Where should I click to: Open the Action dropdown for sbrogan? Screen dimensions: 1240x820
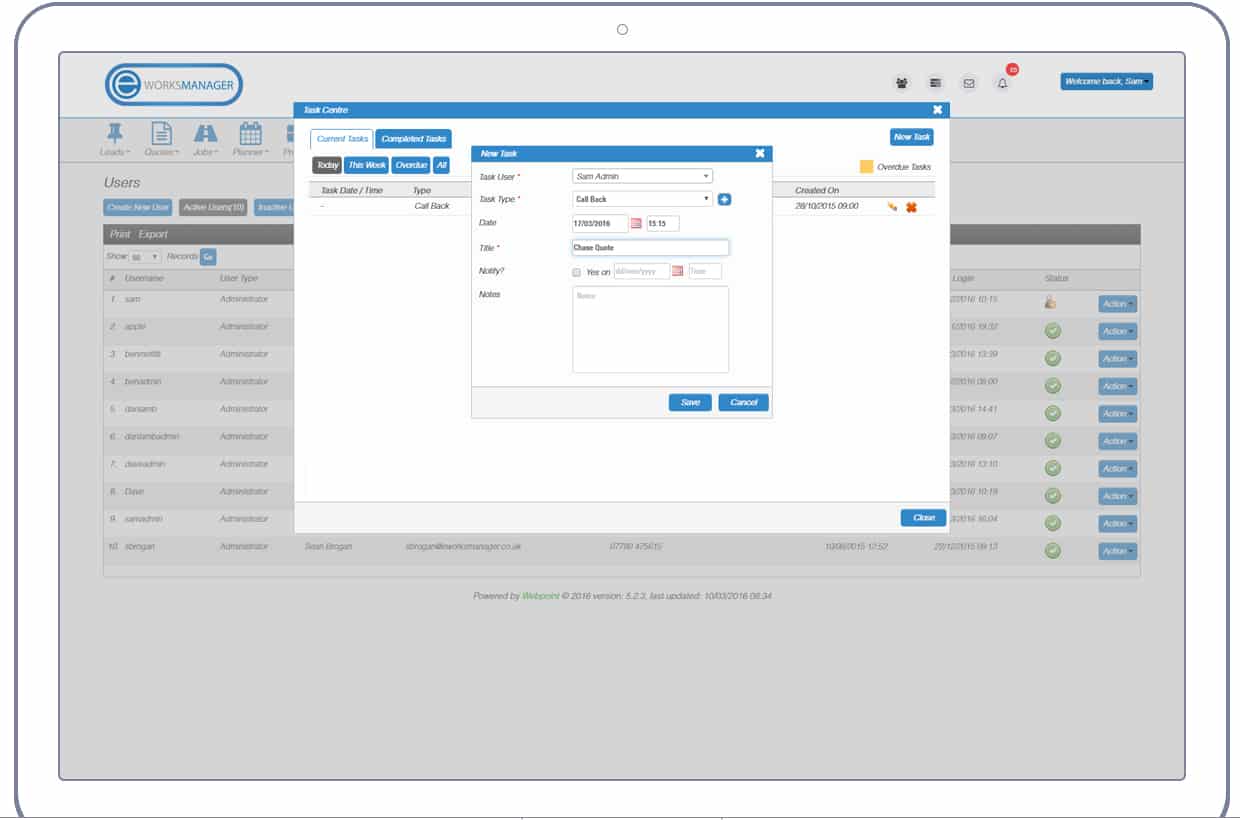(1117, 551)
